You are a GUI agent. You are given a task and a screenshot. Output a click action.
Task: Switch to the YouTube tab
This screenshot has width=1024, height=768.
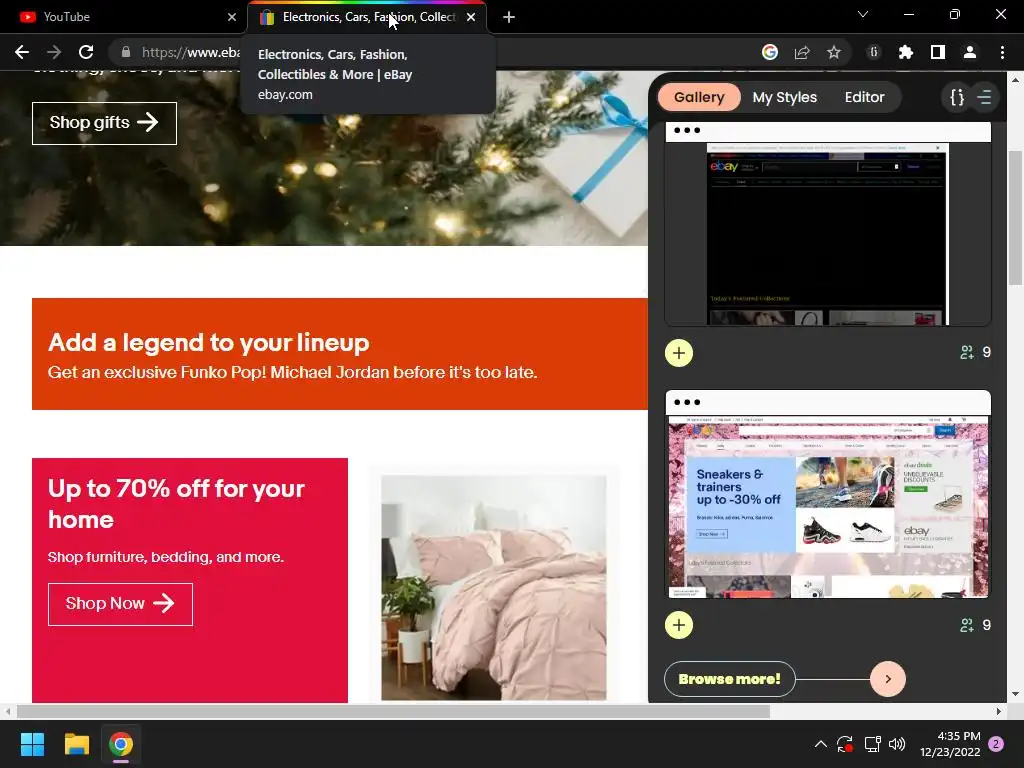point(124,17)
